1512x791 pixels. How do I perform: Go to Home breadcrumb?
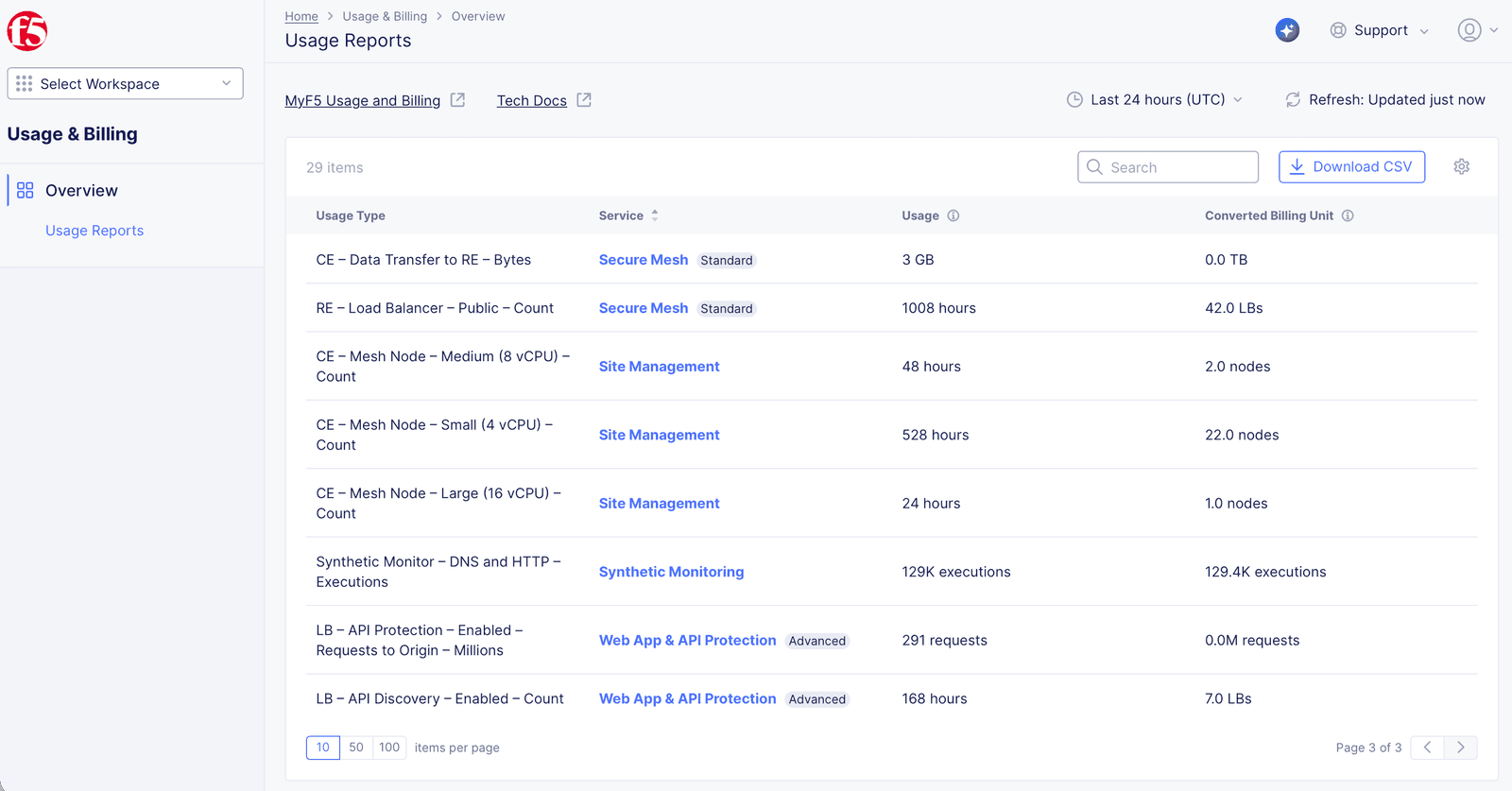(301, 16)
